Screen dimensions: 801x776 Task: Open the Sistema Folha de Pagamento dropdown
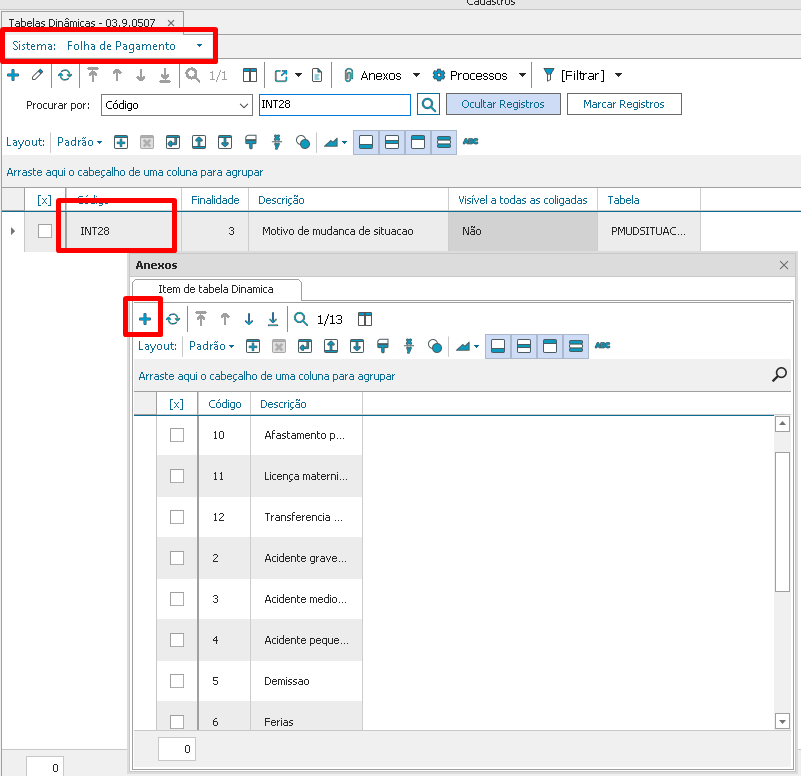point(199,46)
